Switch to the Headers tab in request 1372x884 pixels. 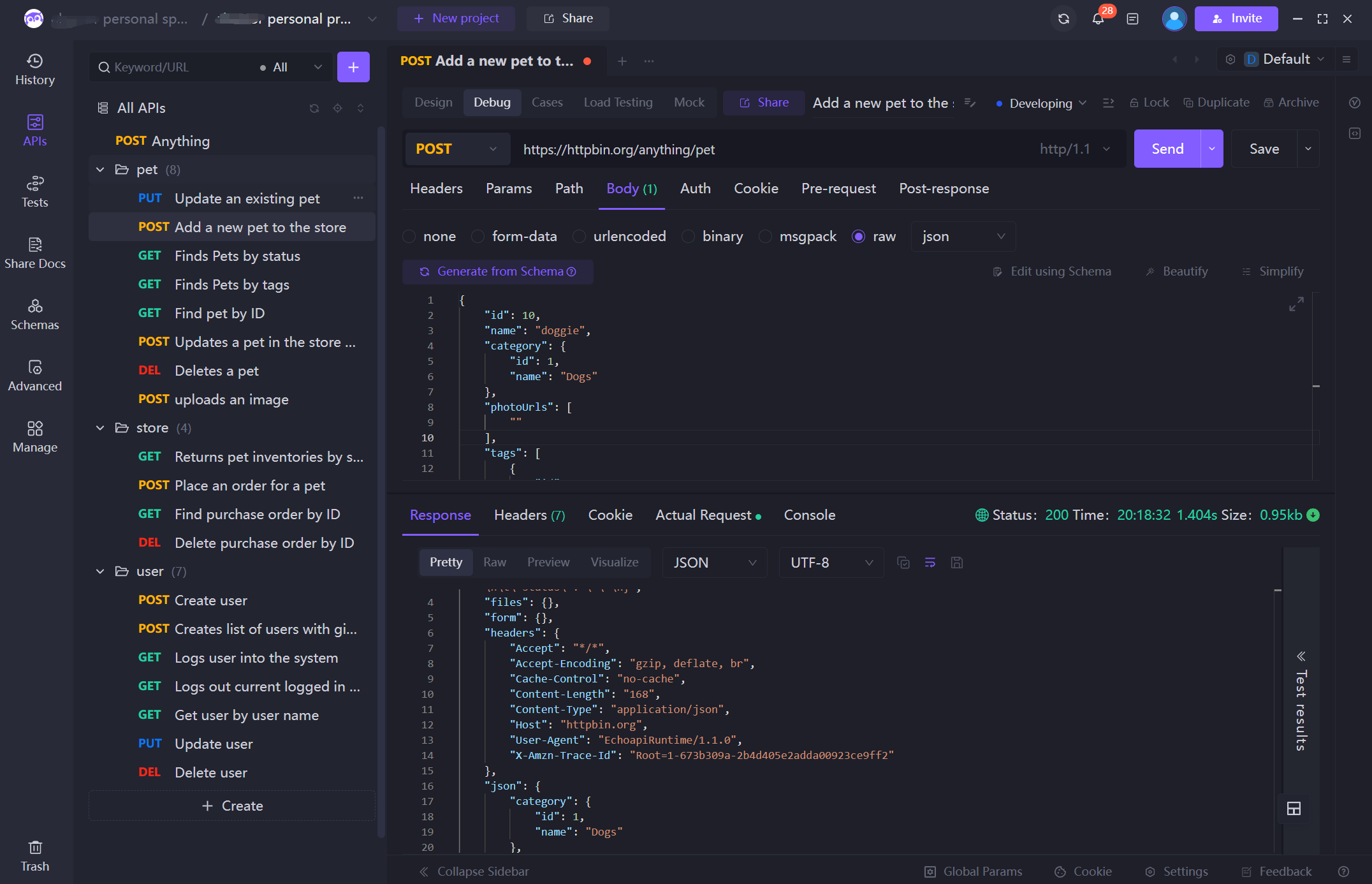pyautogui.click(x=437, y=188)
